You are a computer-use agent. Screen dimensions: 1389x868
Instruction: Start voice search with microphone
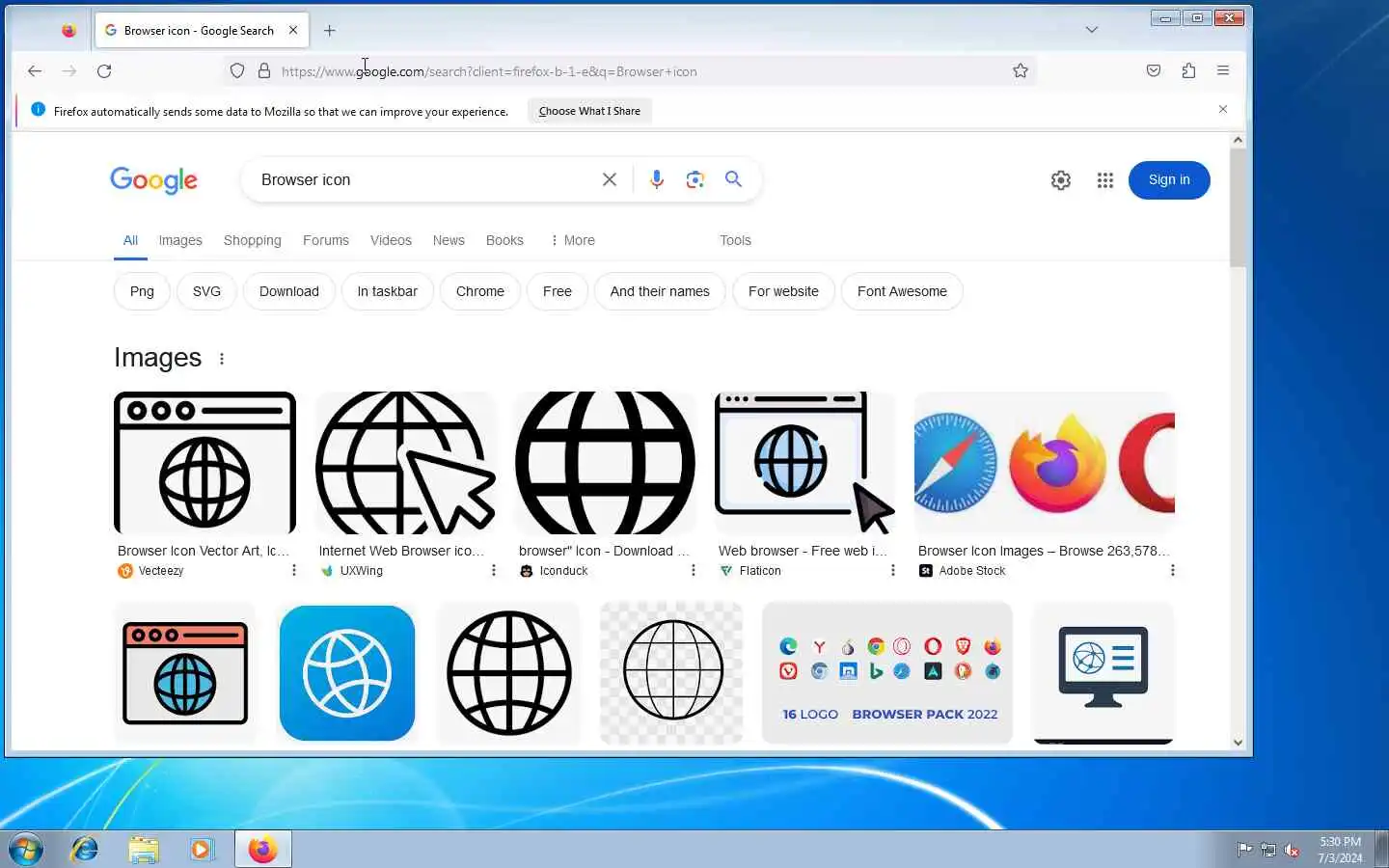(x=657, y=179)
